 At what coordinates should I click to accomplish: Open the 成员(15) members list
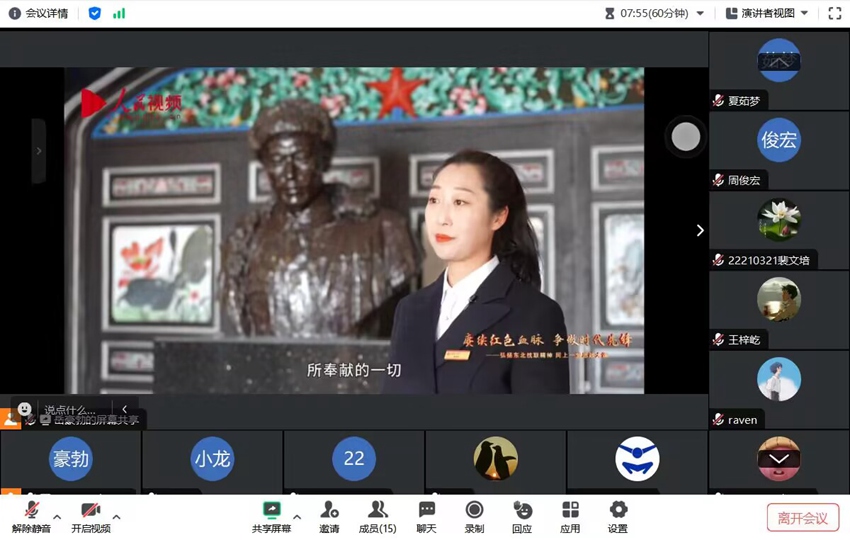click(x=377, y=516)
